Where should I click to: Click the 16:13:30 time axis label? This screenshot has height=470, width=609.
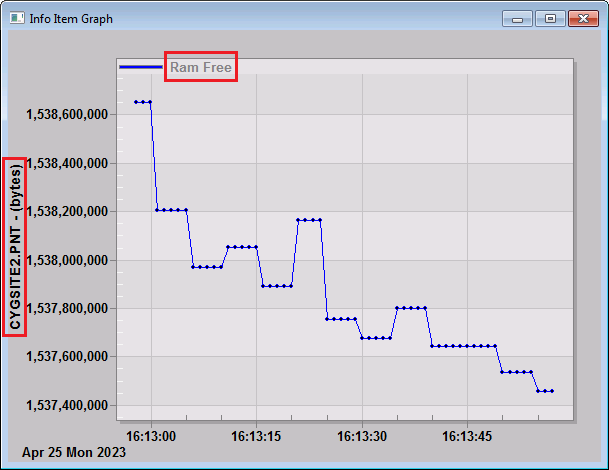(x=362, y=436)
